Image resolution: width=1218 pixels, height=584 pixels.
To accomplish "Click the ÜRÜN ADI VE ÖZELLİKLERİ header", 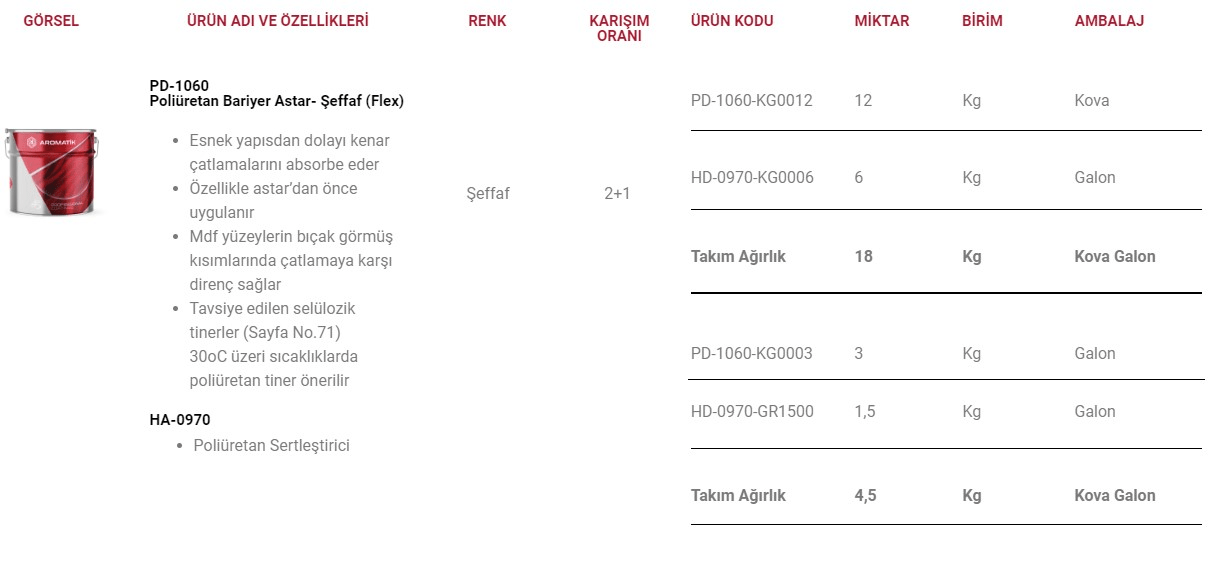I will coord(278,21).
